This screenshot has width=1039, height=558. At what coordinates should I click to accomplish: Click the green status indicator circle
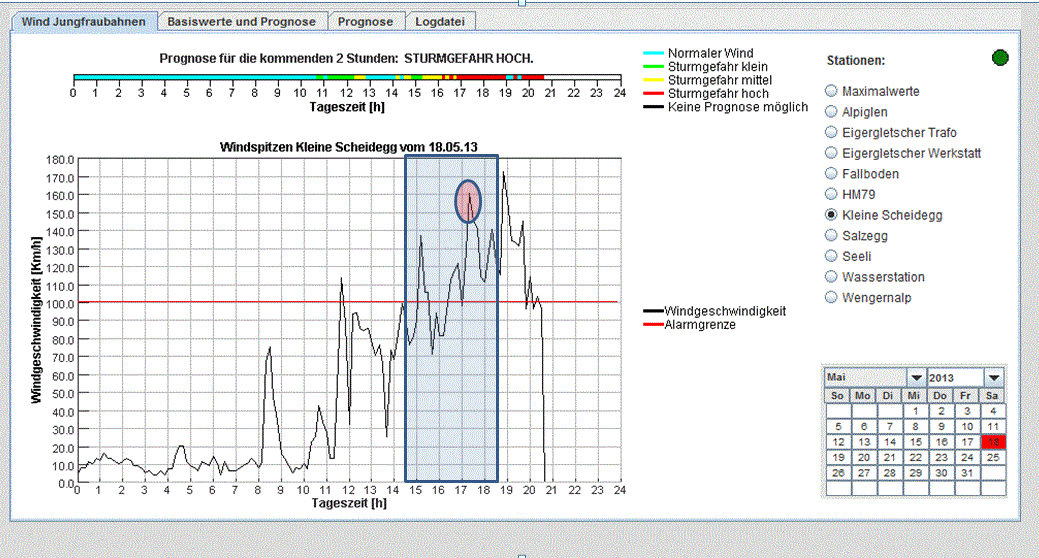click(999, 58)
